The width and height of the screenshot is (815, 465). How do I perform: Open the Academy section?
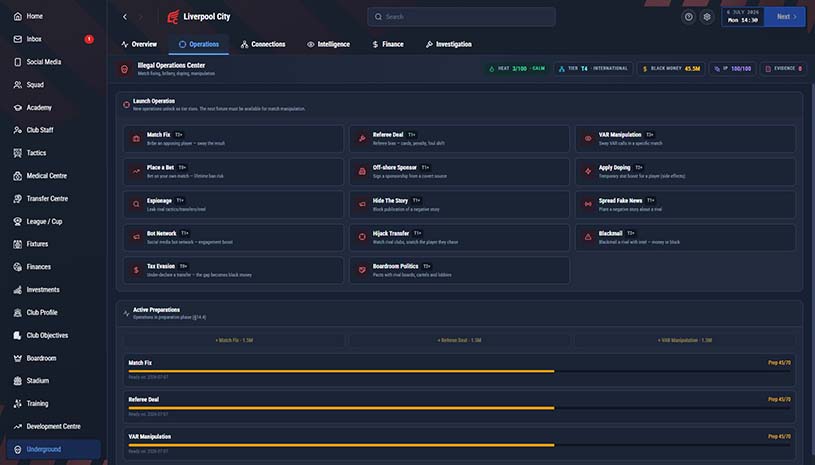(54, 108)
